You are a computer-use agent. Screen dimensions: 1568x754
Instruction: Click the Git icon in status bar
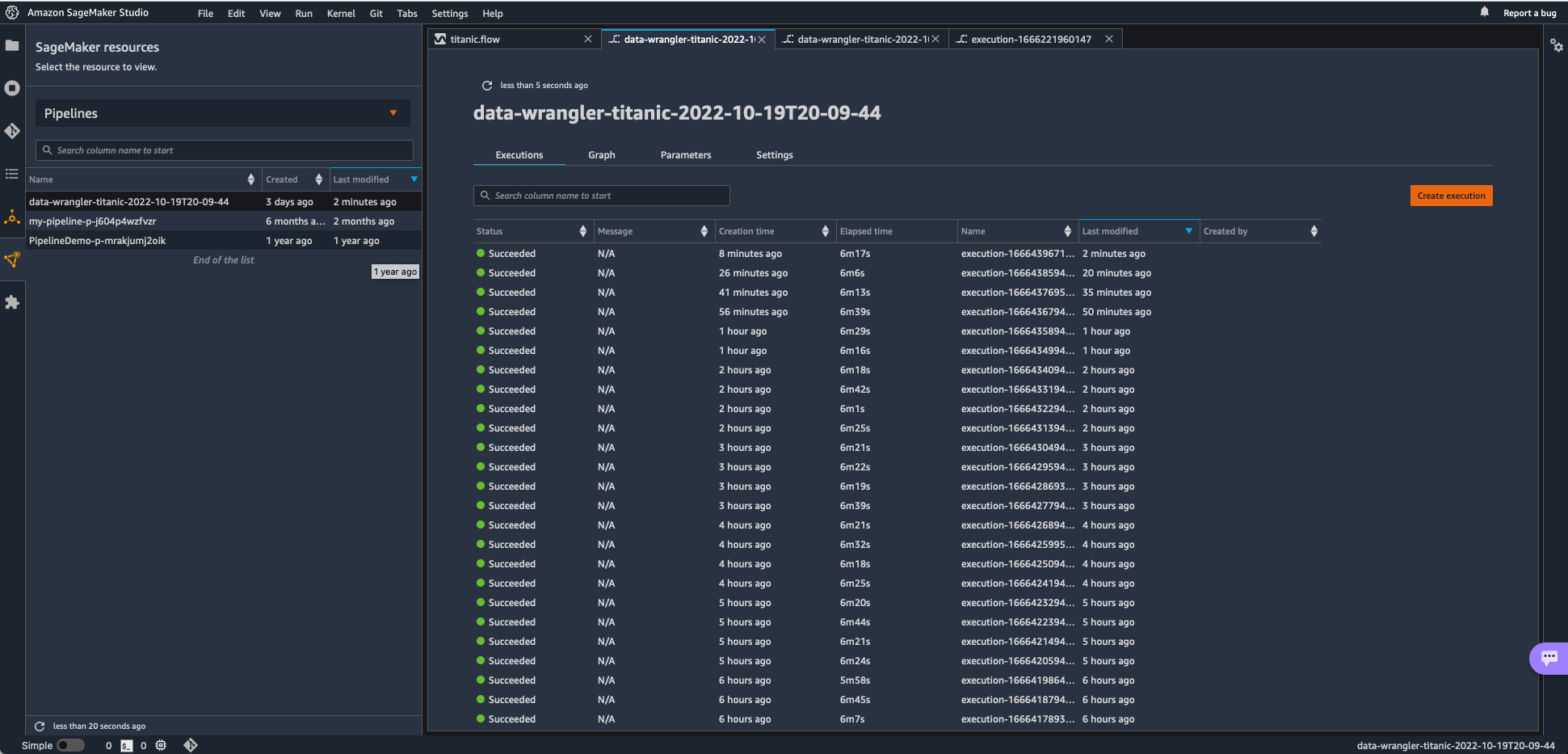pos(191,745)
